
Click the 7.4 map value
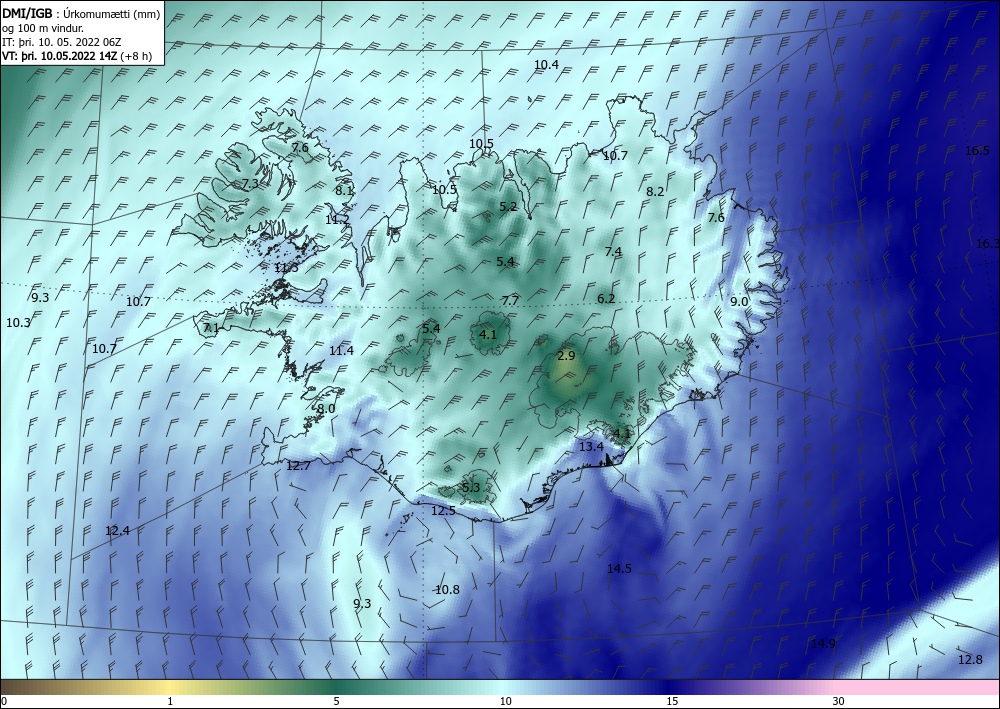pyautogui.click(x=613, y=252)
